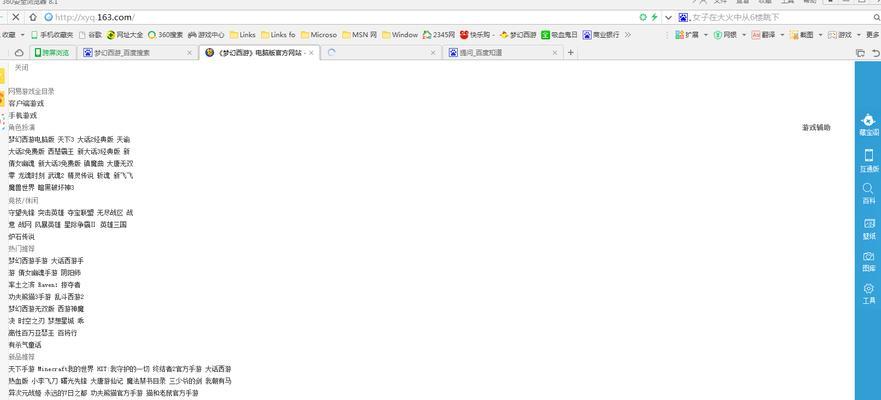The width and height of the screenshot is (881, 400).
Task: Open 游戏中心 bookmark
Action: 206,35
